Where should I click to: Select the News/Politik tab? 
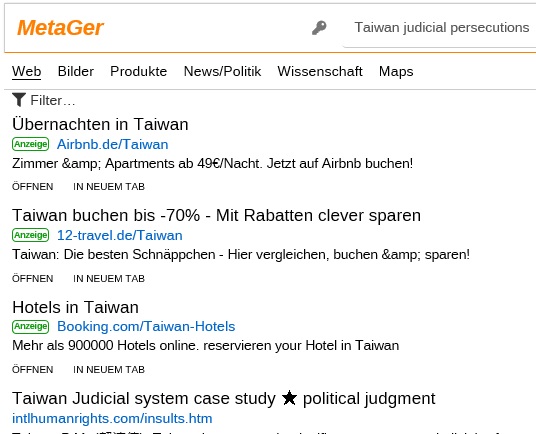point(222,71)
